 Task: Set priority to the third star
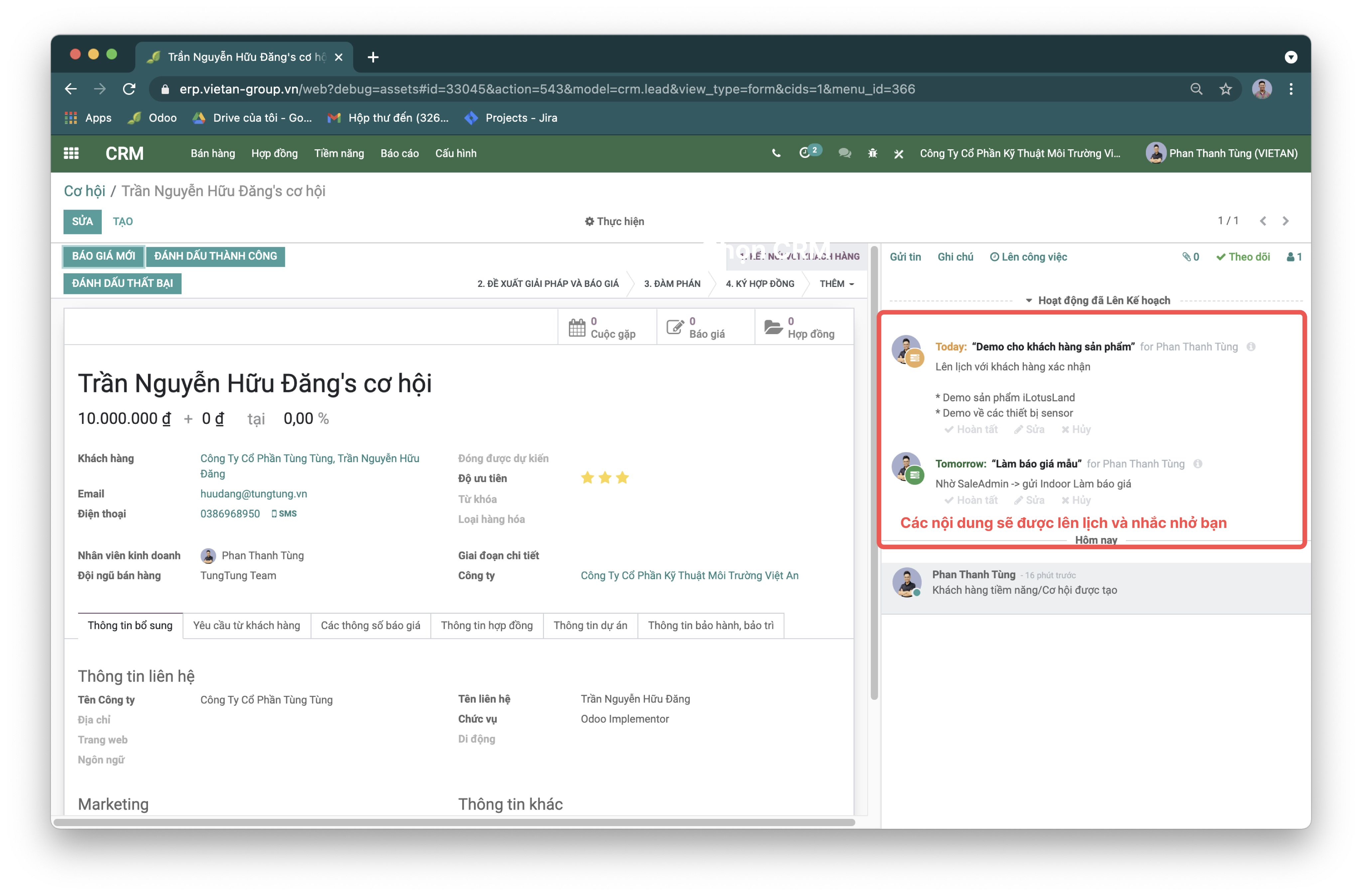622,478
